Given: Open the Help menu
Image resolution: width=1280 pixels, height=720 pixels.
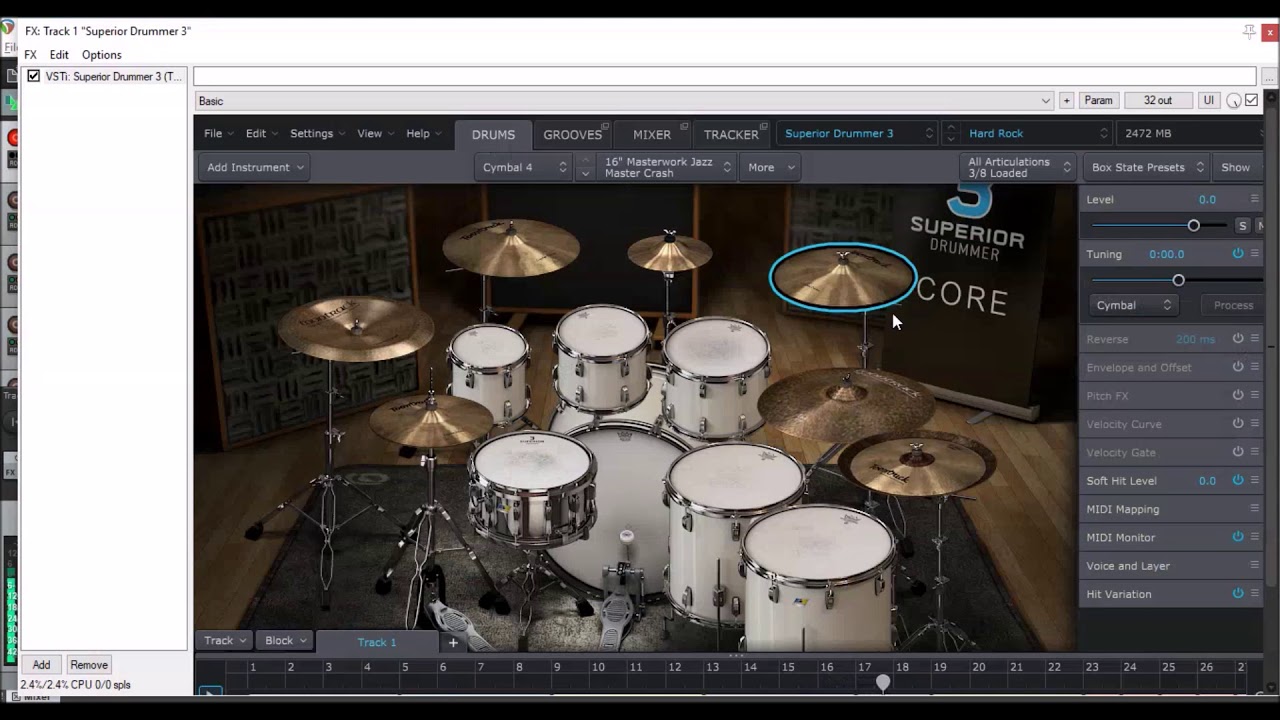Looking at the screenshot, I should (x=423, y=133).
